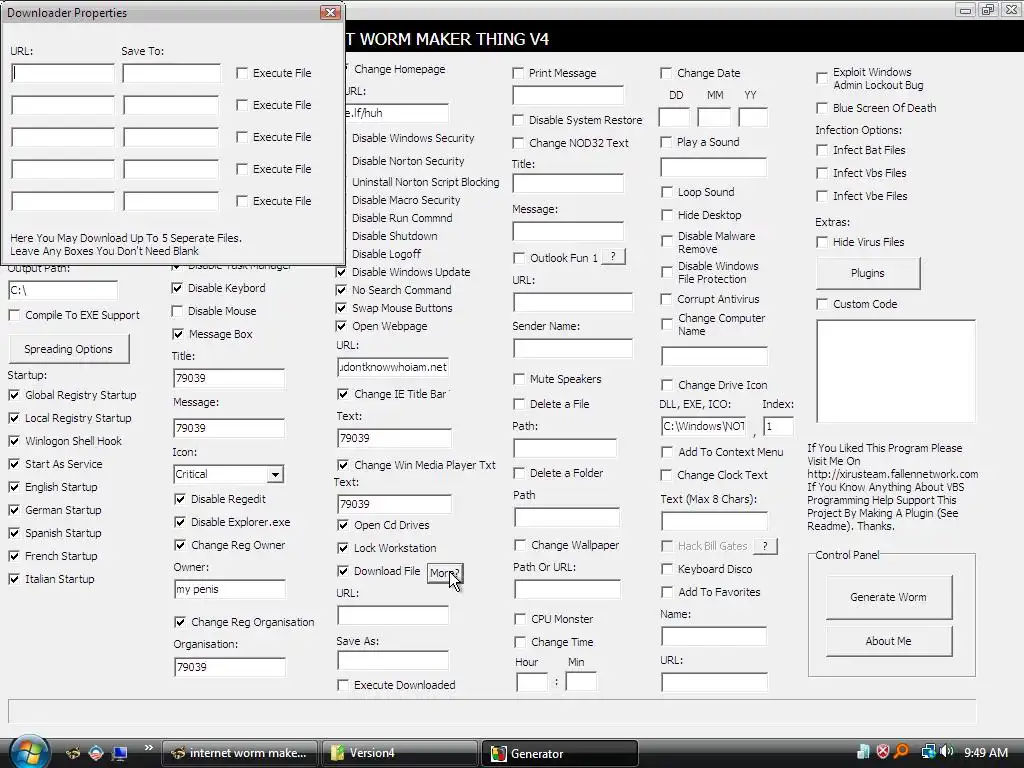Click the red shield security alert tray icon
This screenshot has height=768, width=1024.
pos(882,752)
